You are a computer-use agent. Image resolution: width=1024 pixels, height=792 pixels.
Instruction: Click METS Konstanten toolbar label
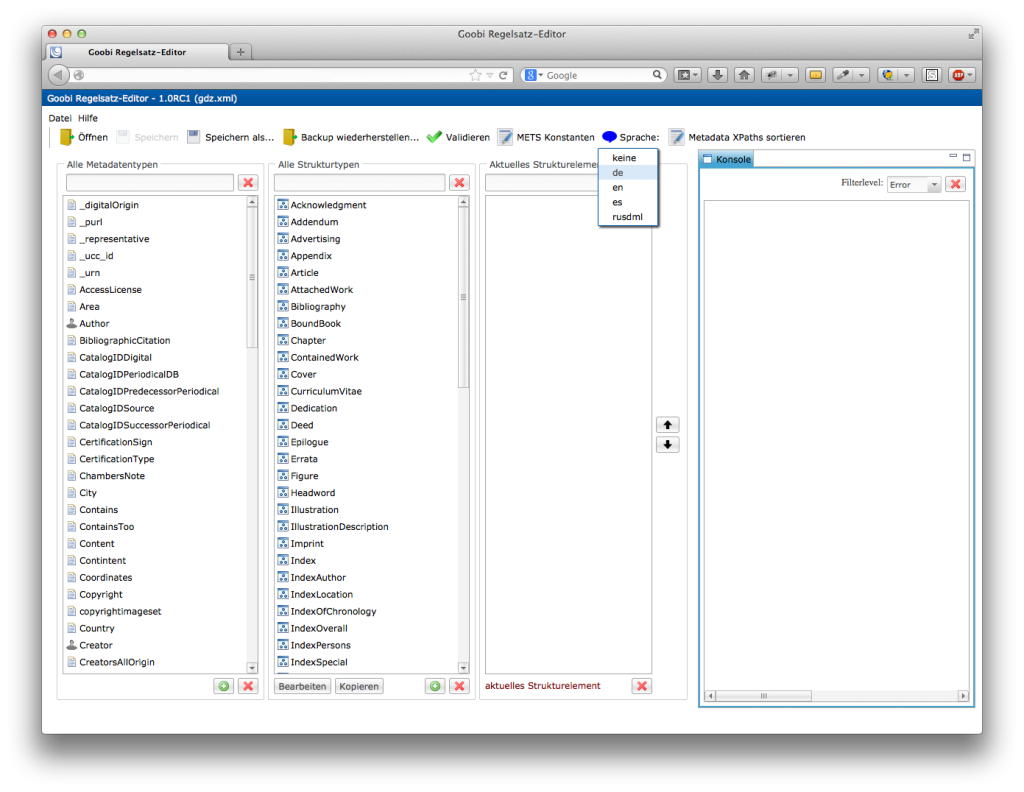tap(556, 137)
